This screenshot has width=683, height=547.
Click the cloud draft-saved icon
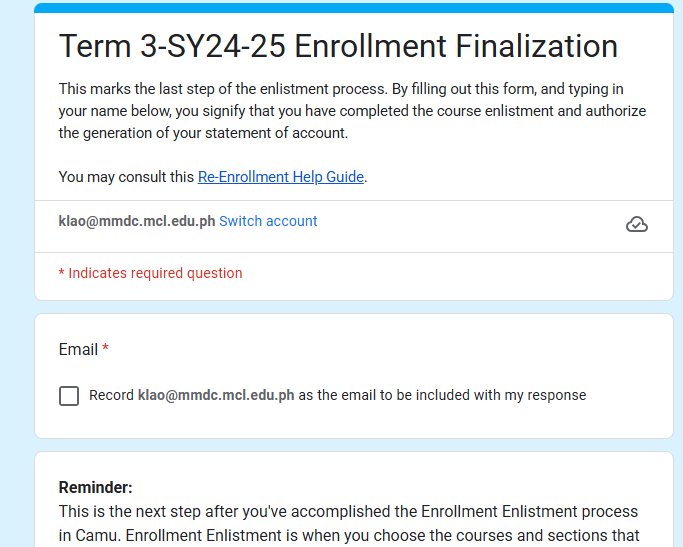[x=636, y=224]
